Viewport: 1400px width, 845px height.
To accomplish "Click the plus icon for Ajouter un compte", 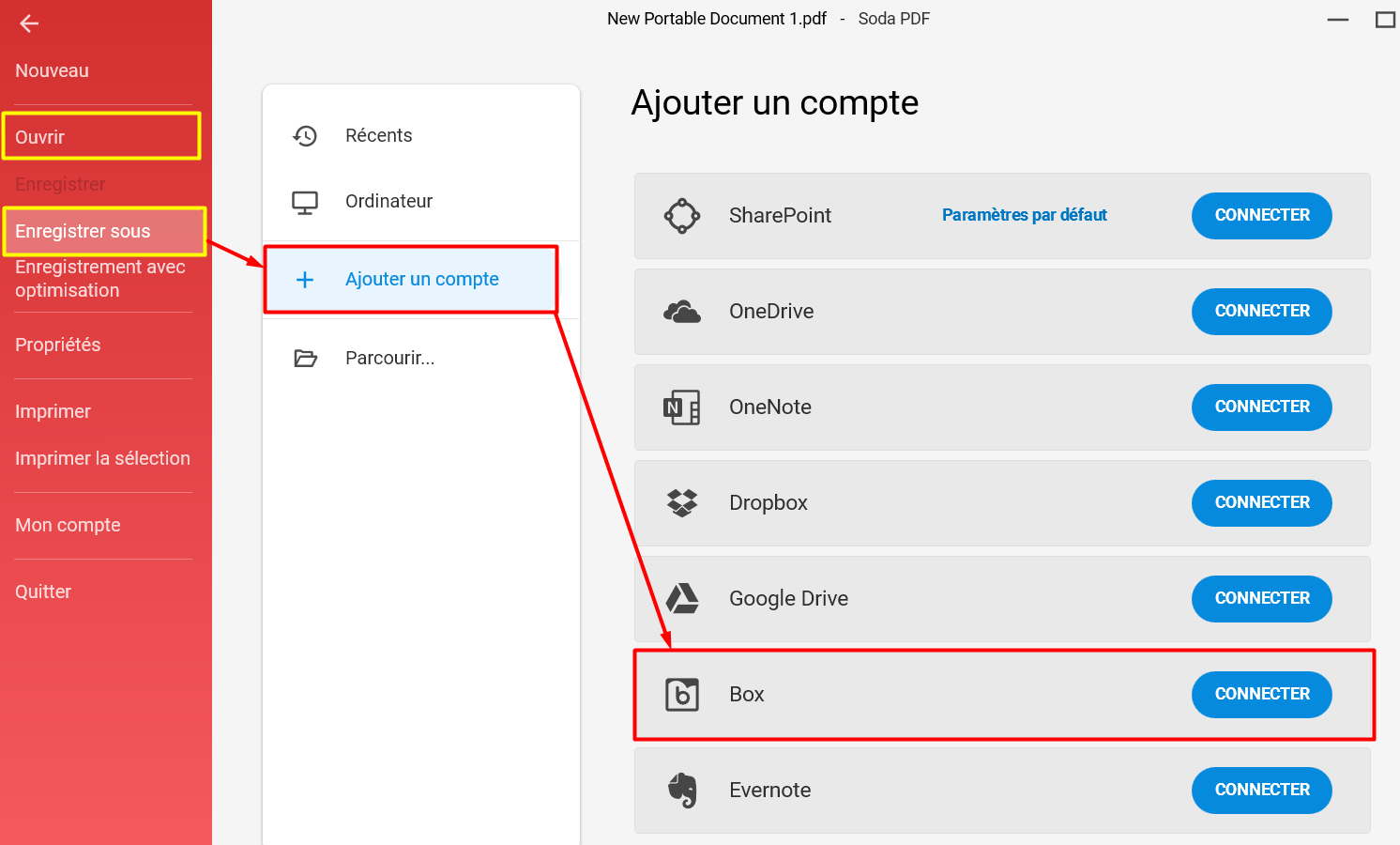I will click(305, 280).
